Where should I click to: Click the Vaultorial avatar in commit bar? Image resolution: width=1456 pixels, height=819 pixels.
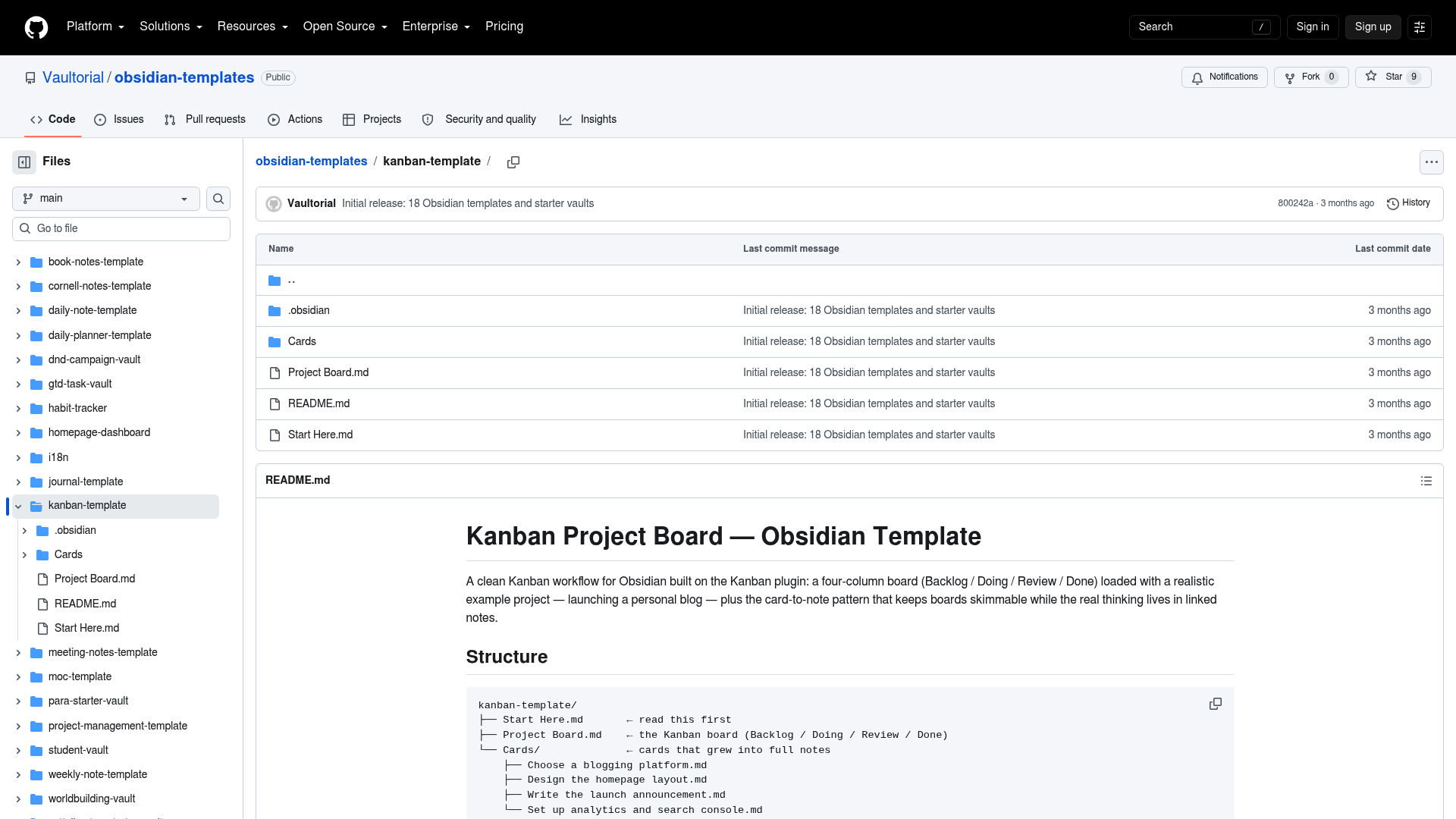[274, 203]
